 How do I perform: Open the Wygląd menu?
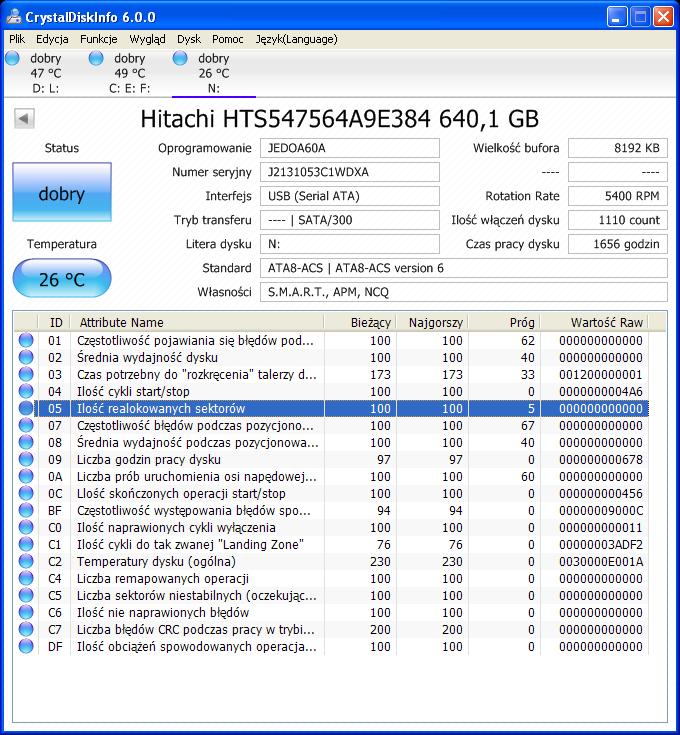coord(147,39)
